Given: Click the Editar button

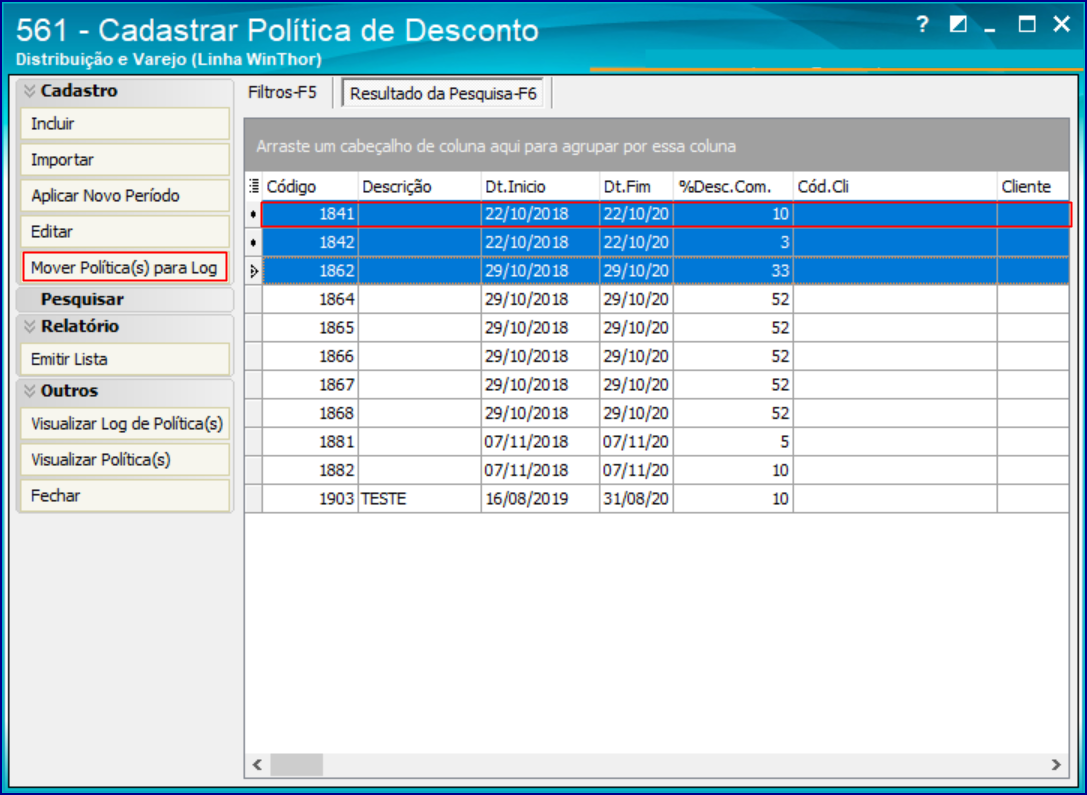Looking at the screenshot, I should [125, 232].
